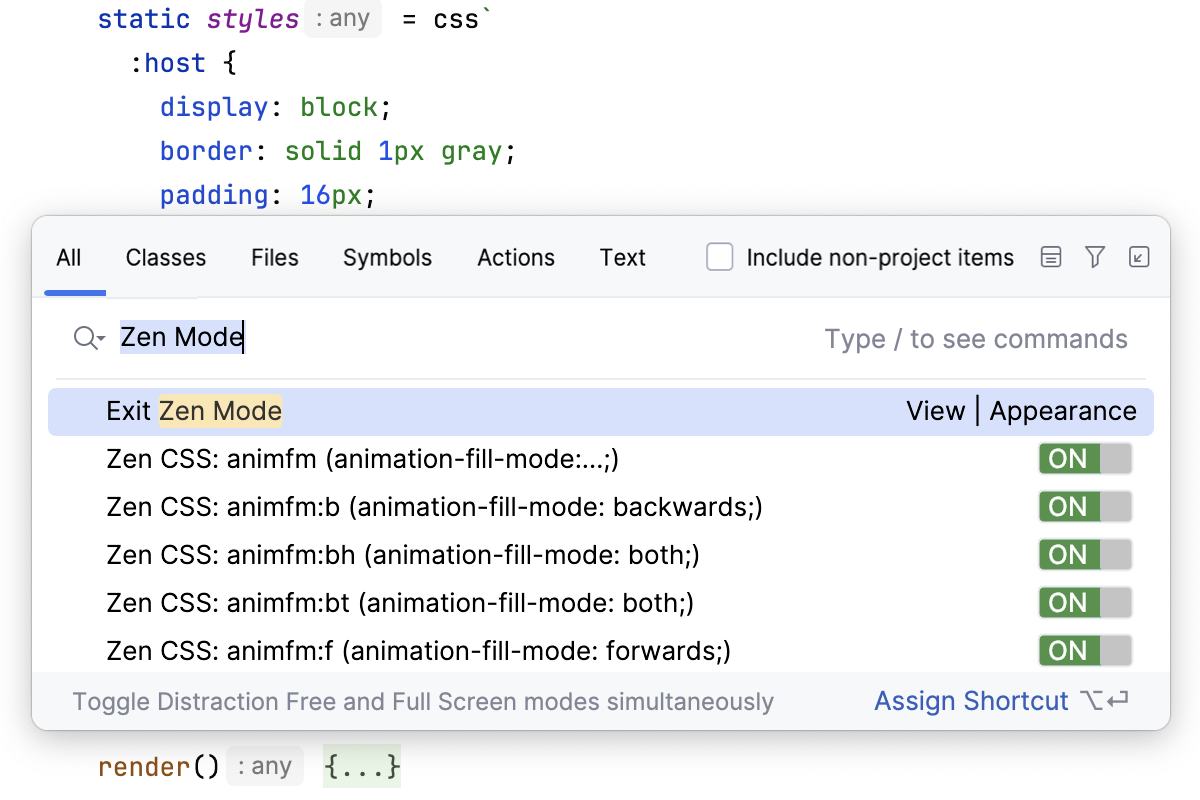Toggle the preview pane icon
Image resolution: width=1200 pixels, height=800 pixels.
coord(1050,257)
